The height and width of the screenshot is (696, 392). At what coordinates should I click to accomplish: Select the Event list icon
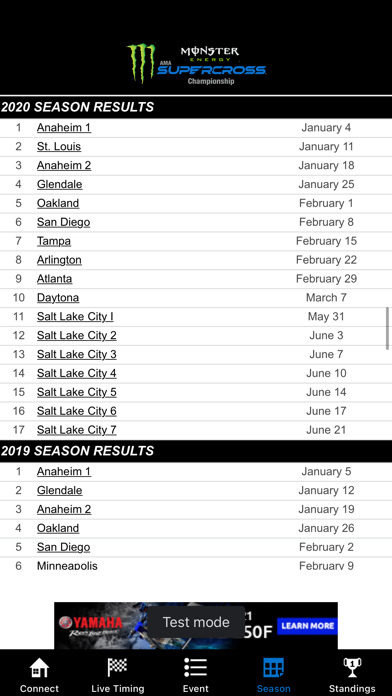click(x=195, y=668)
